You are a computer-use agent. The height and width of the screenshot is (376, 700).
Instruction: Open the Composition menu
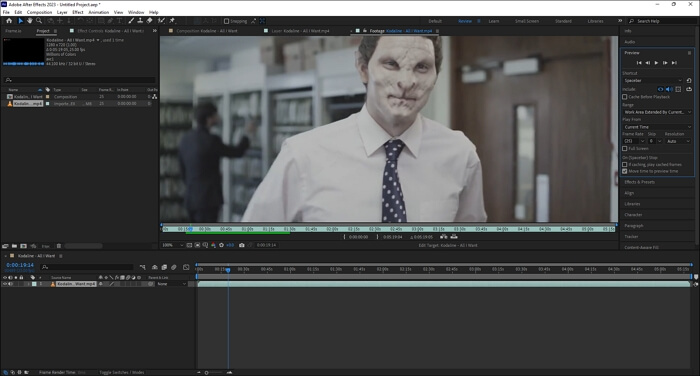click(x=39, y=13)
